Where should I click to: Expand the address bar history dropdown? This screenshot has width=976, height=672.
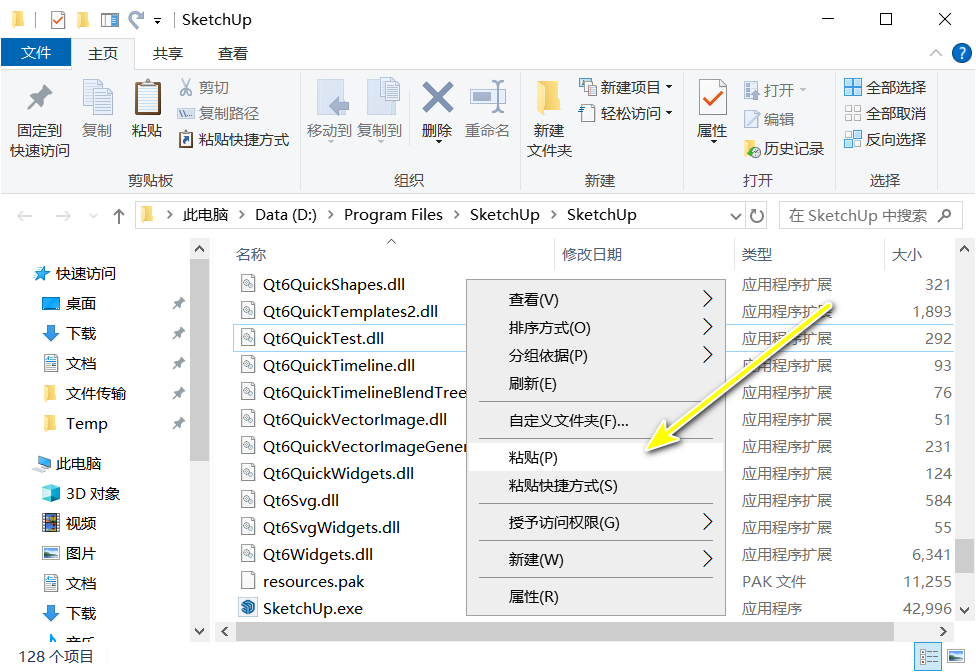click(736, 216)
